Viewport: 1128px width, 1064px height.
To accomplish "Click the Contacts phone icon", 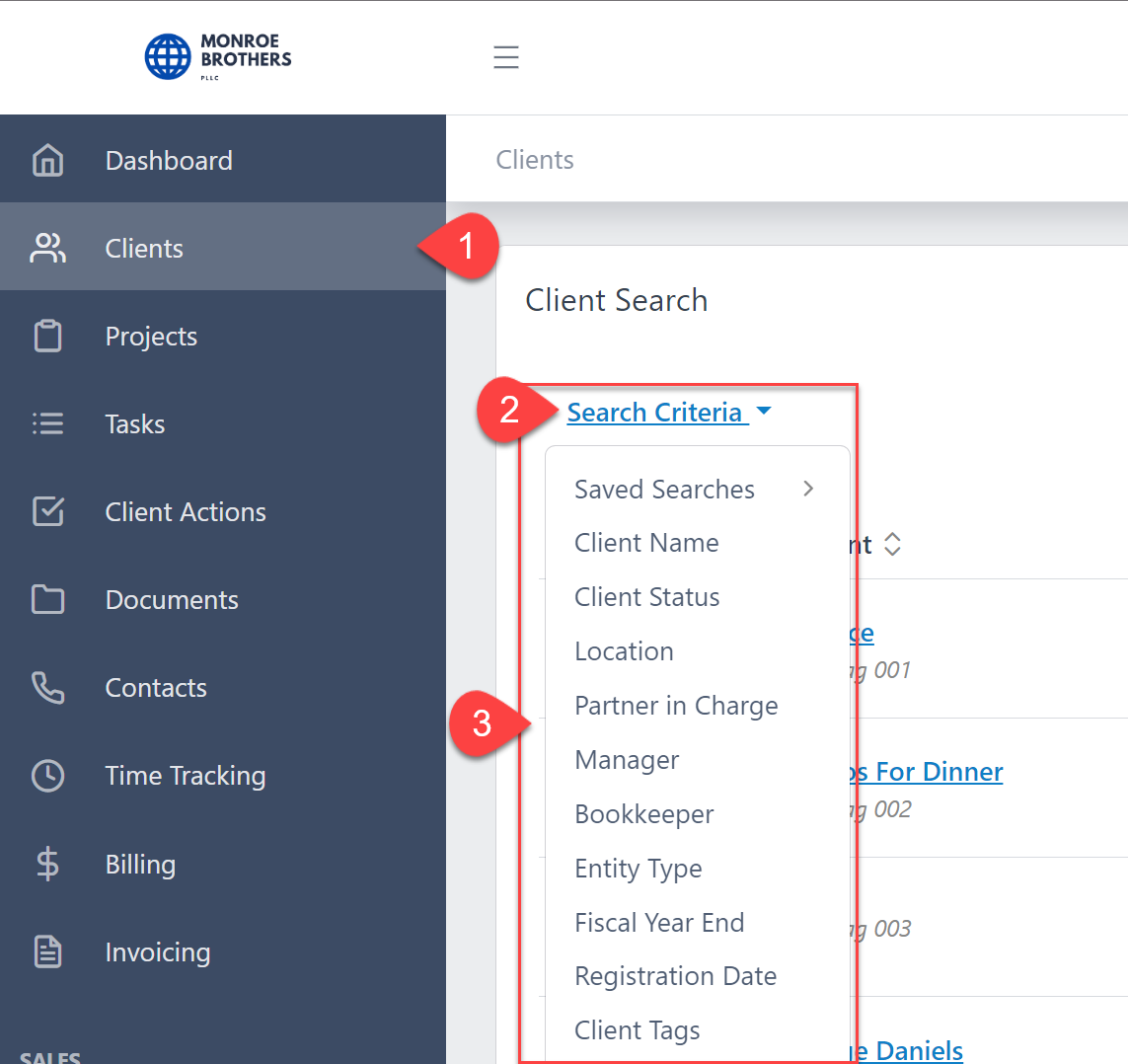I will click(47, 687).
